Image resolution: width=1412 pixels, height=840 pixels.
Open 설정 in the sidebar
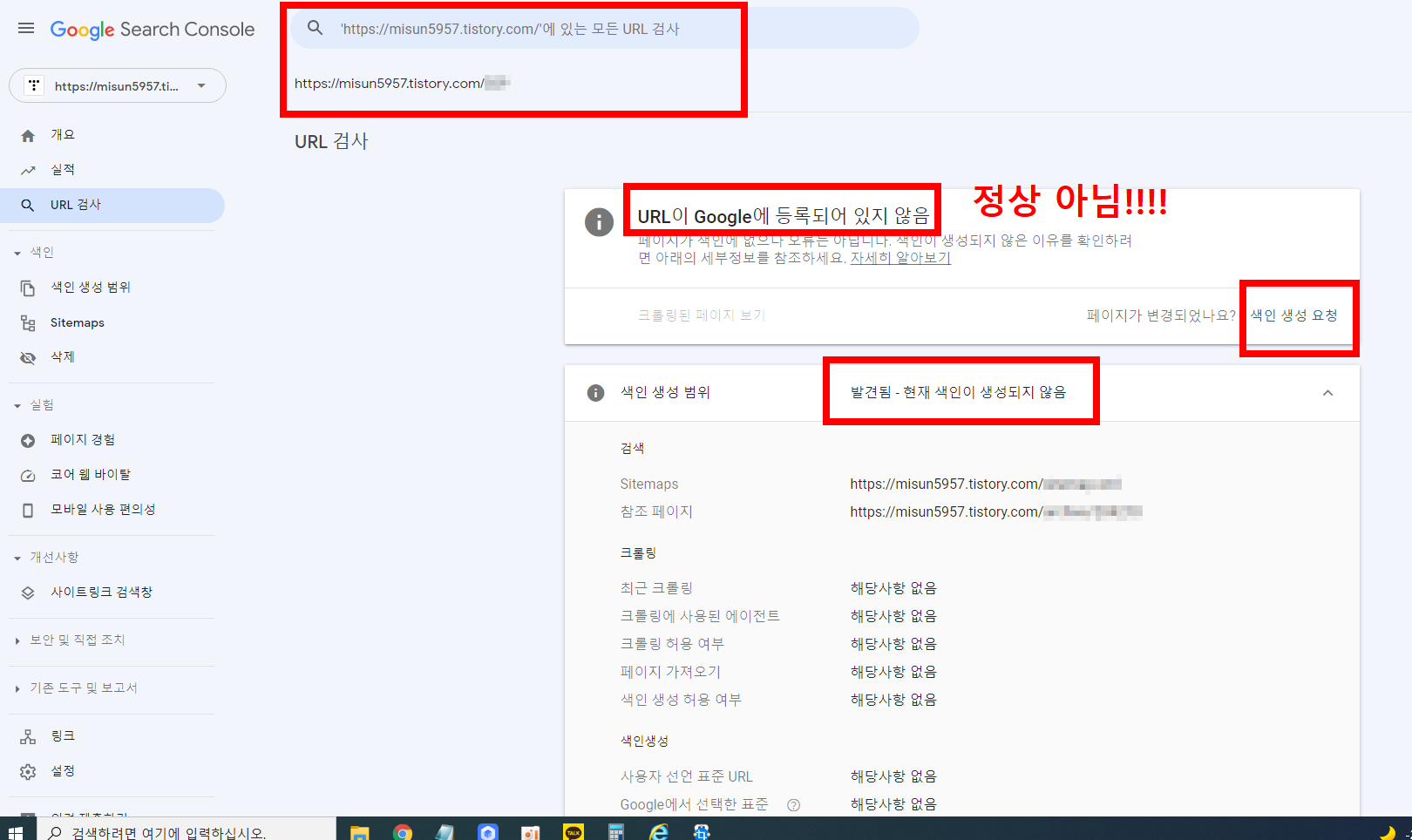pyautogui.click(x=63, y=770)
